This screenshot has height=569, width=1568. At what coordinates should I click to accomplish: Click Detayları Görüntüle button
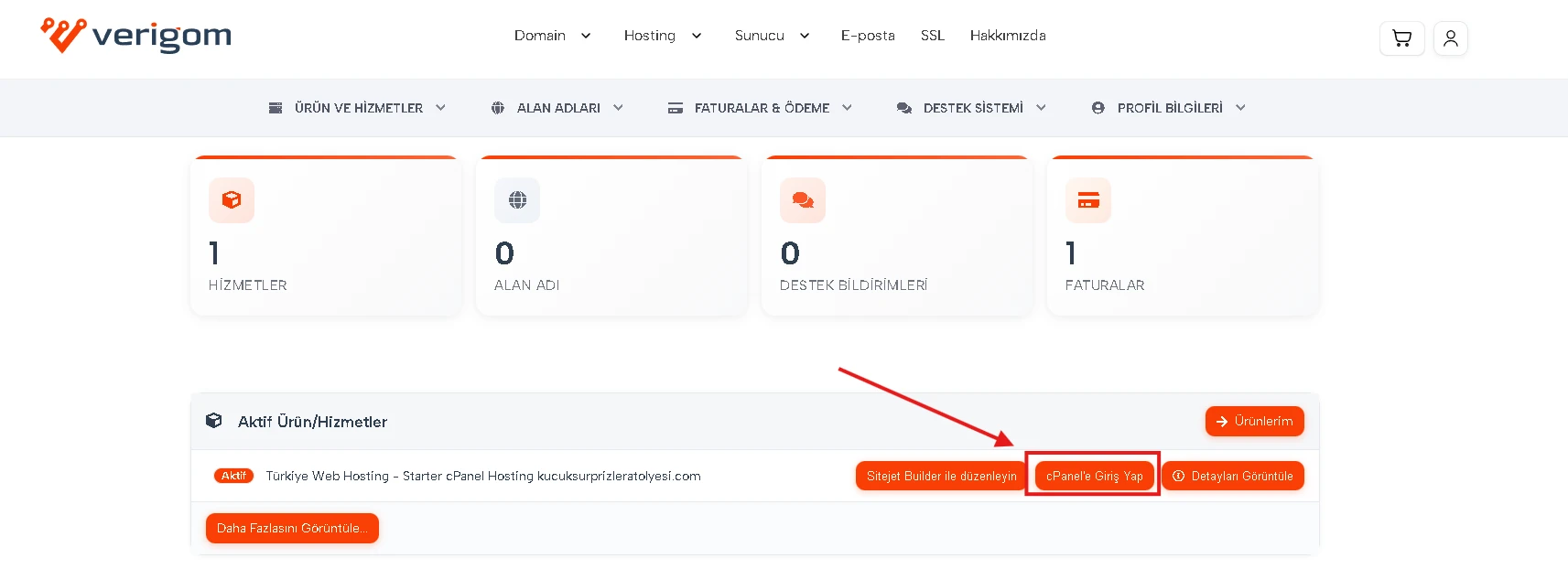[x=1233, y=476]
